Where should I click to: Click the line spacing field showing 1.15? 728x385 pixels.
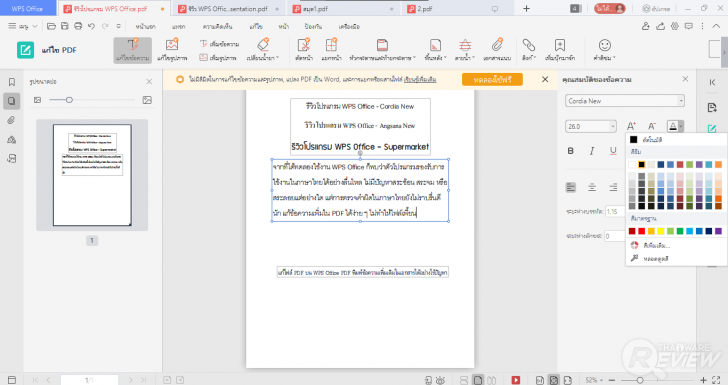tap(615, 211)
